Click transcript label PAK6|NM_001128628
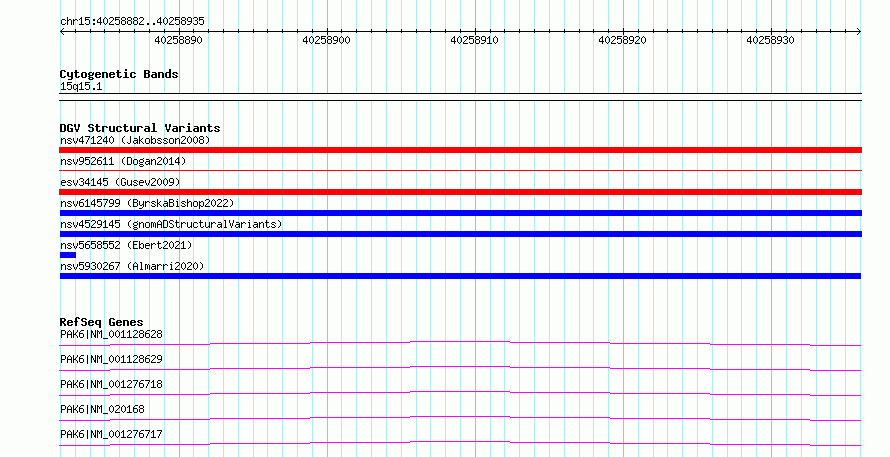Screen dimensions: 890x457 point(111,334)
